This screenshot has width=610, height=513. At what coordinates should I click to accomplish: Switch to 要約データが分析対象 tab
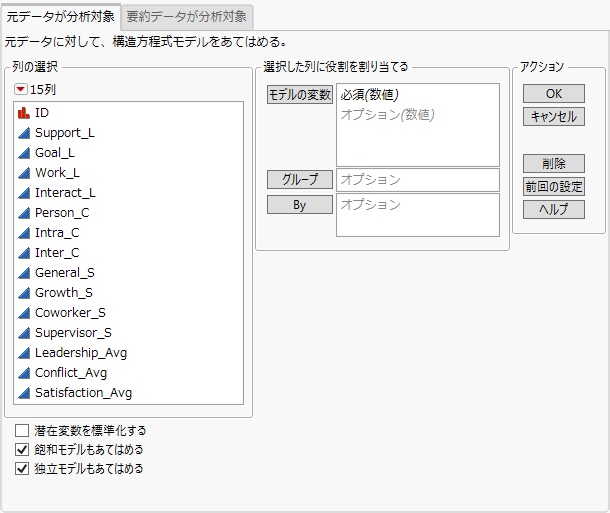187,17
